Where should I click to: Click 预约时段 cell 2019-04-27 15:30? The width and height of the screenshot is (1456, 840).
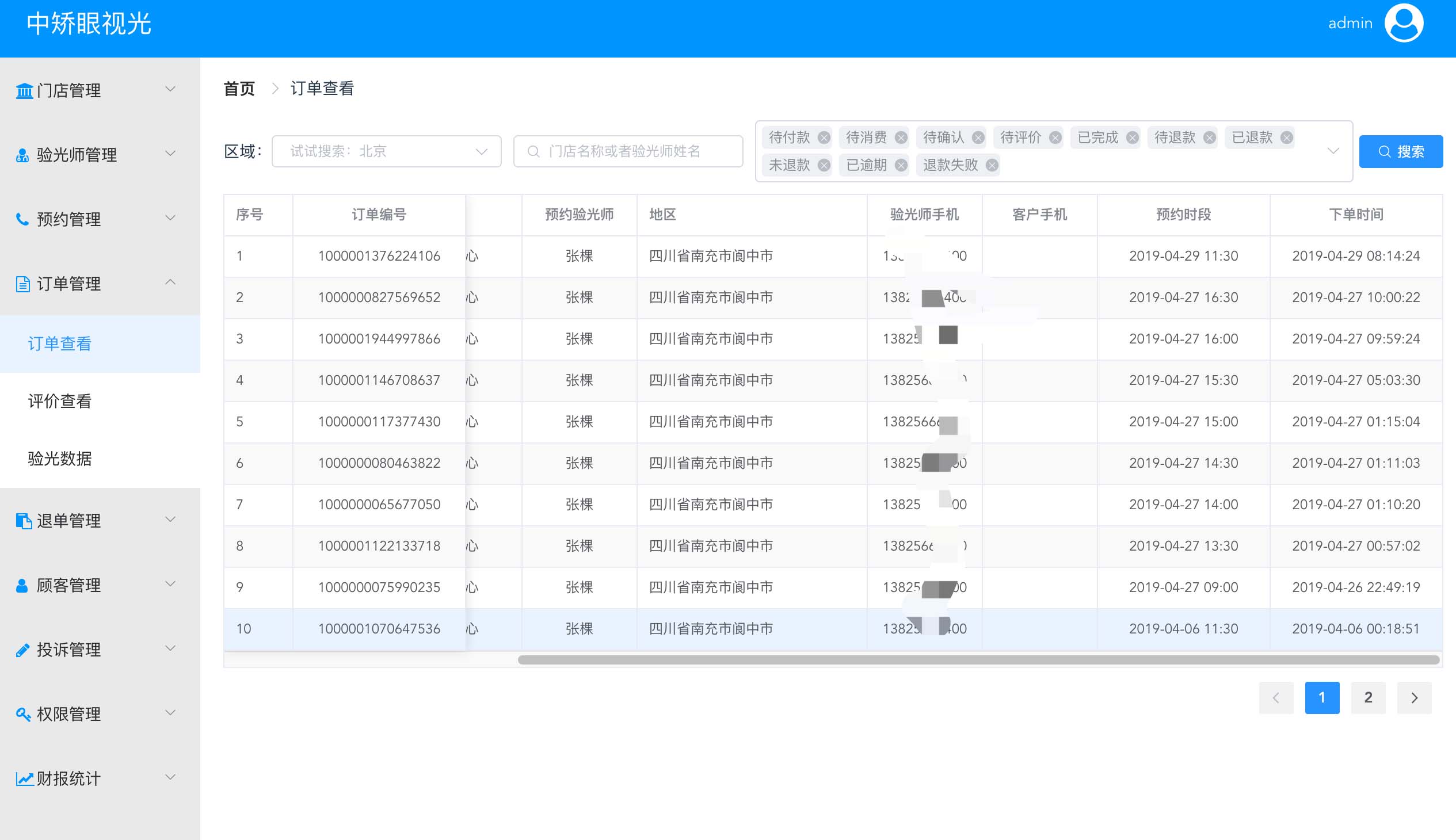point(1183,380)
